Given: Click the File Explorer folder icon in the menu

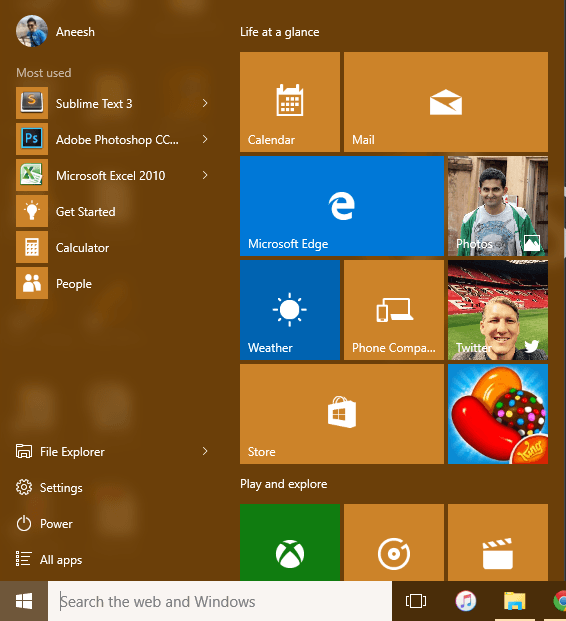Looking at the screenshot, I should [x=24, y=451].
